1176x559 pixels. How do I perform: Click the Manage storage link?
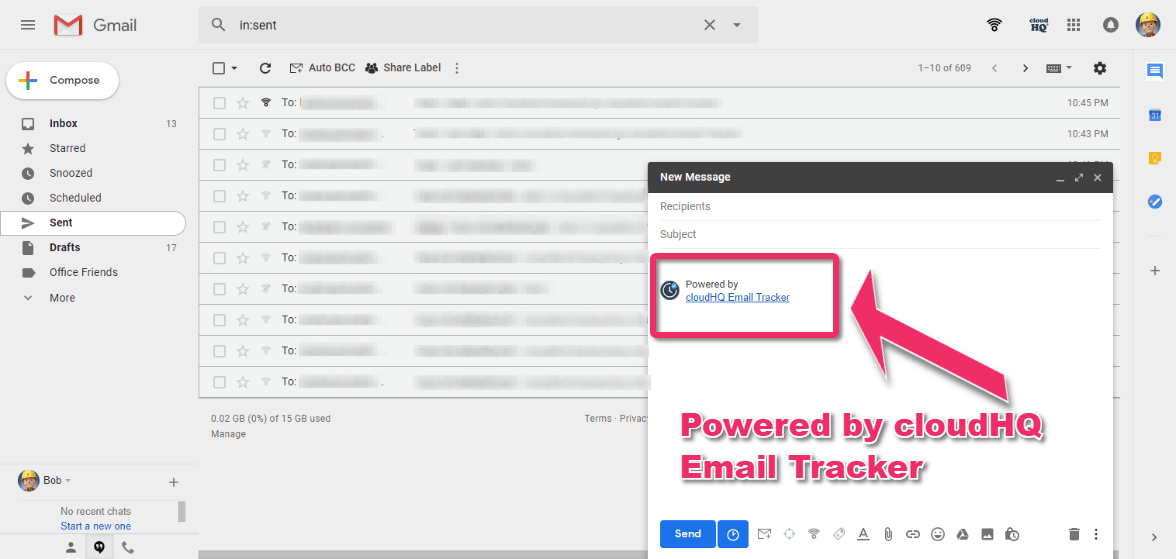click(228, 434)
